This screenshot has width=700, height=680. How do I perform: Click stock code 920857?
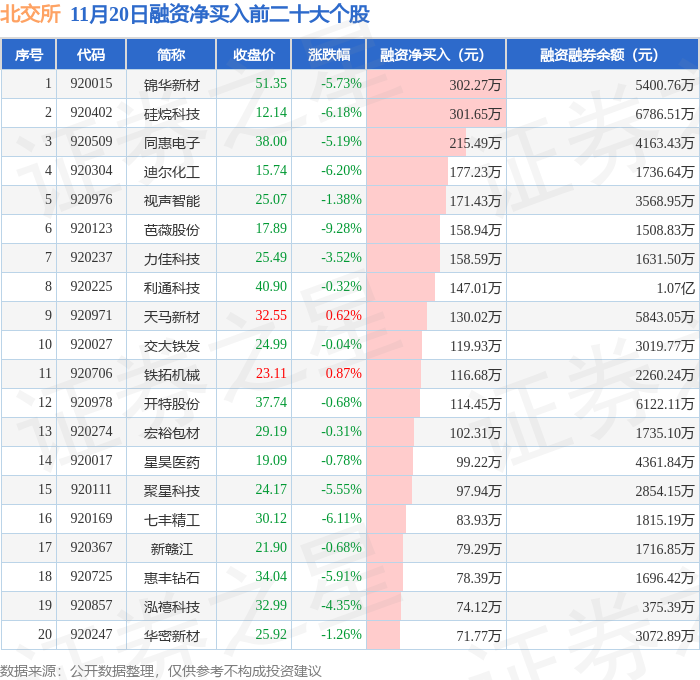[x=91, y=606]
